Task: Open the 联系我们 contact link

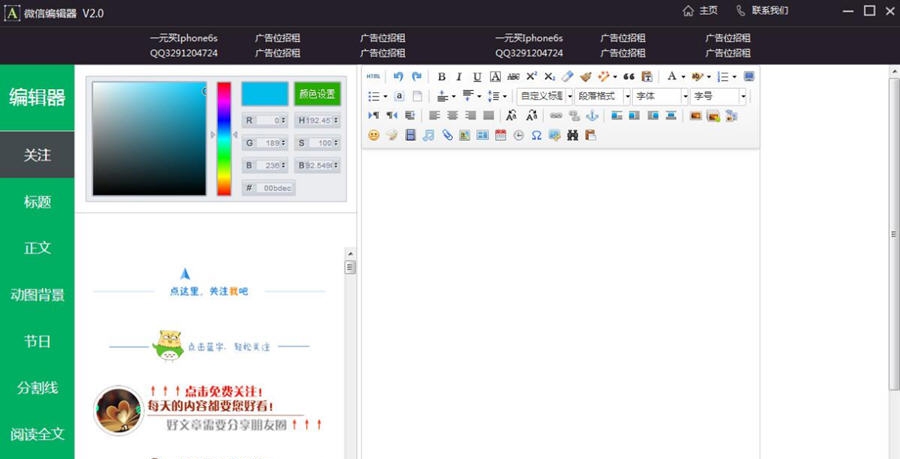Action: (762, 10)
